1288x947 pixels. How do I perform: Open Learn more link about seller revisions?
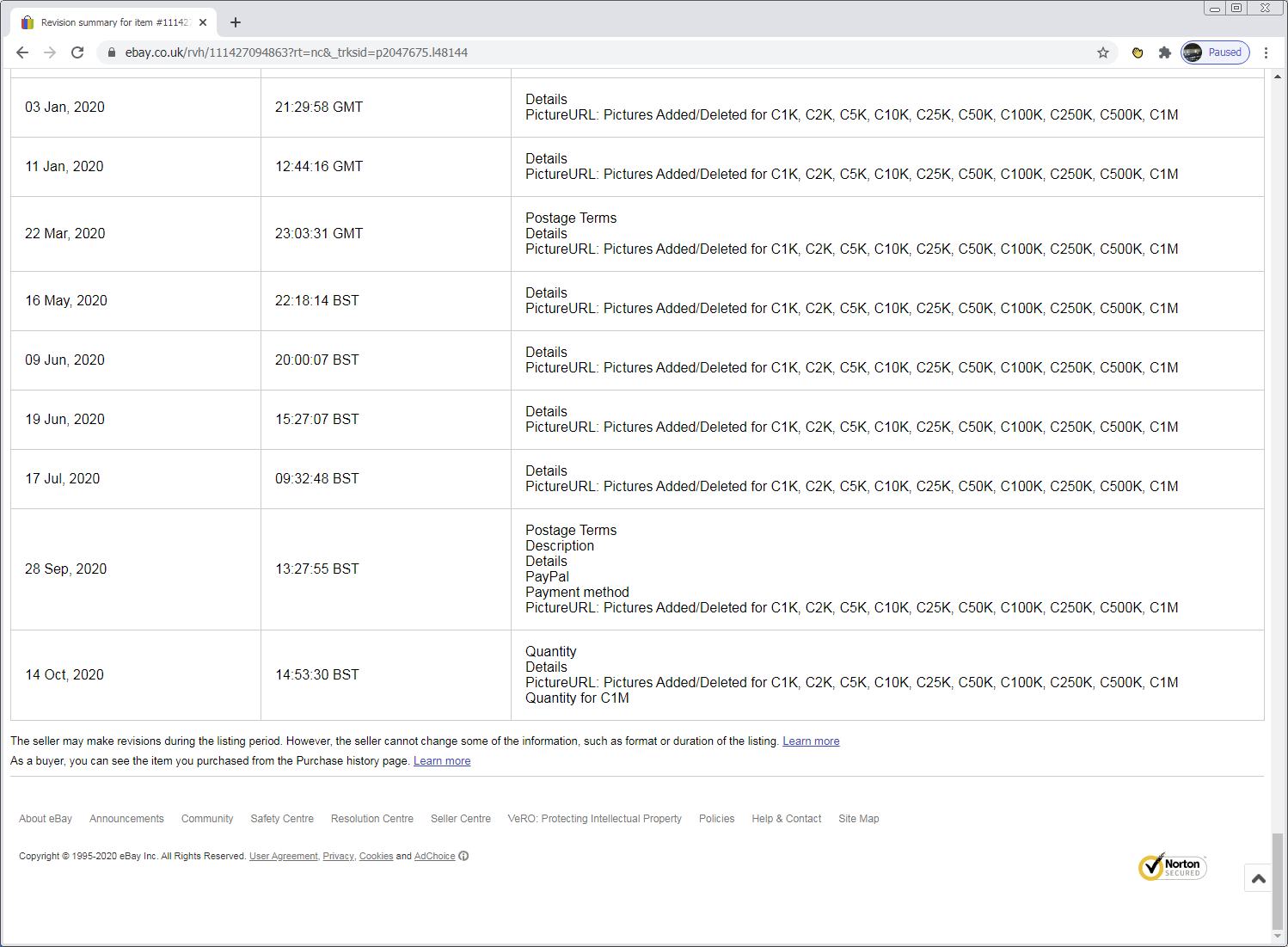[810, 741]
